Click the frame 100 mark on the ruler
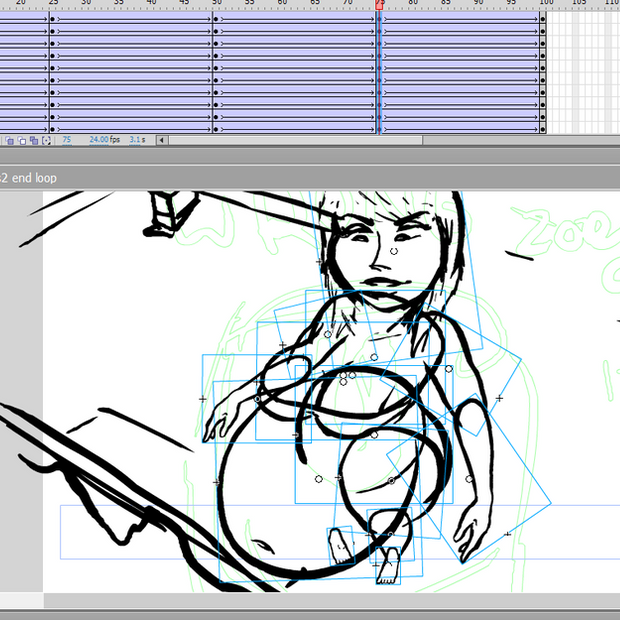The width and height of the screenshot is (620, 620). (546, 3)
